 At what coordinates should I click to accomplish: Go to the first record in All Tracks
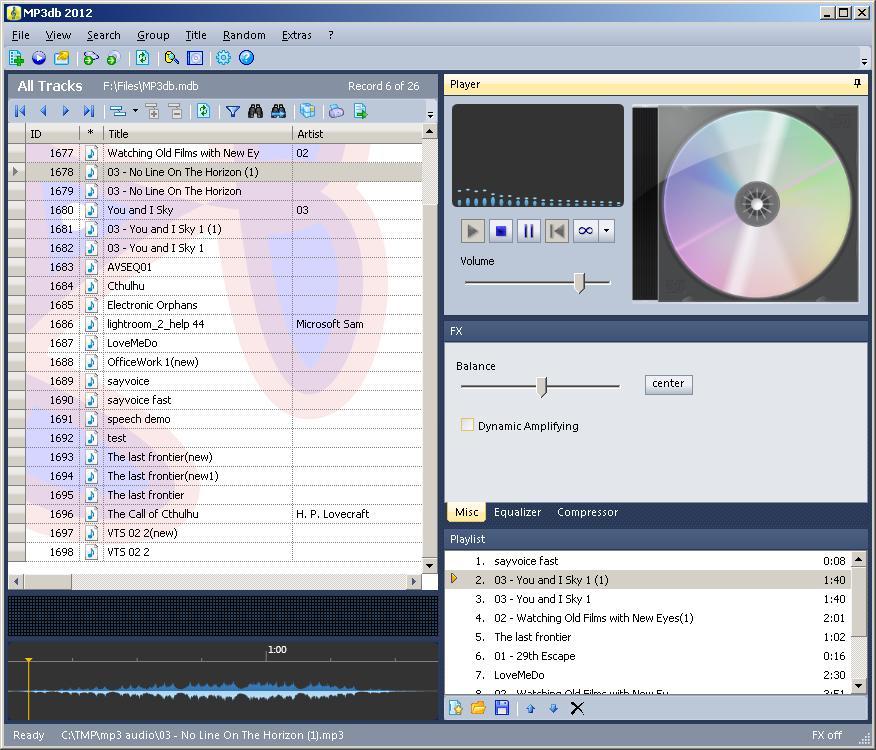click(20, 111)
